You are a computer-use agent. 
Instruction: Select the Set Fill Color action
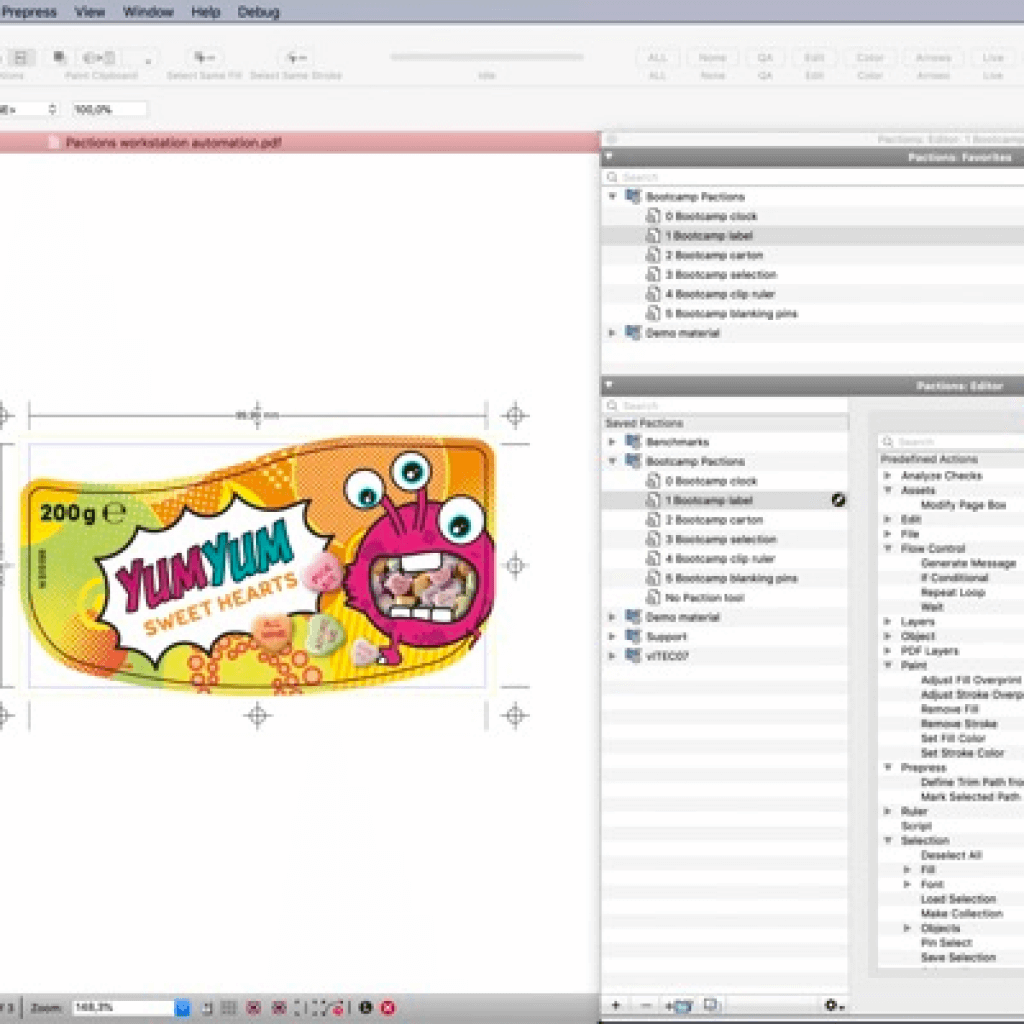(x=952, y=738)
